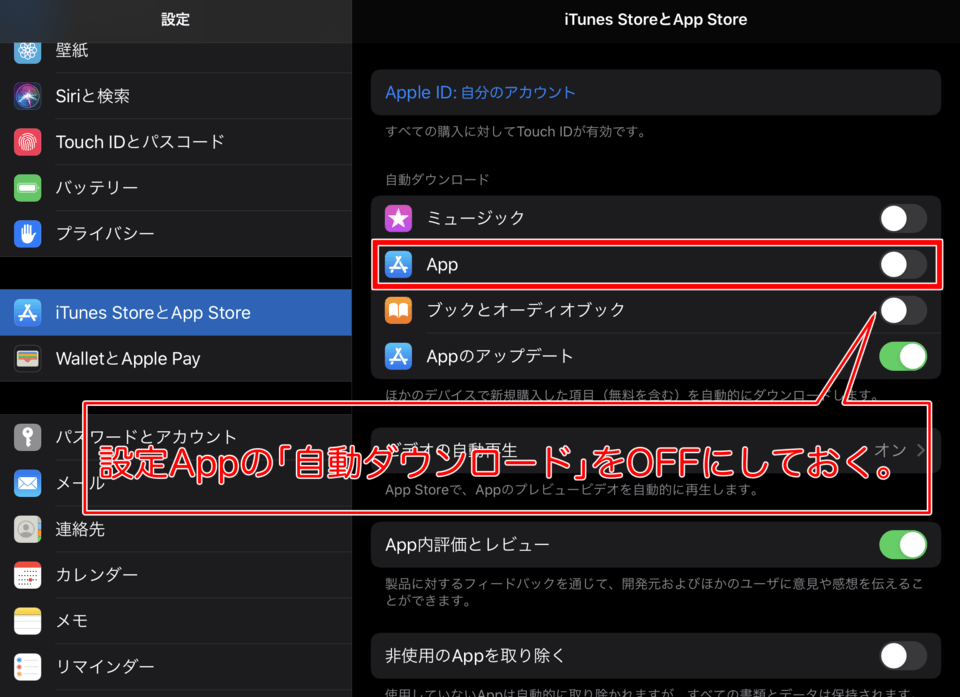Tap the green Battery icon

click(x=28, y=188)
